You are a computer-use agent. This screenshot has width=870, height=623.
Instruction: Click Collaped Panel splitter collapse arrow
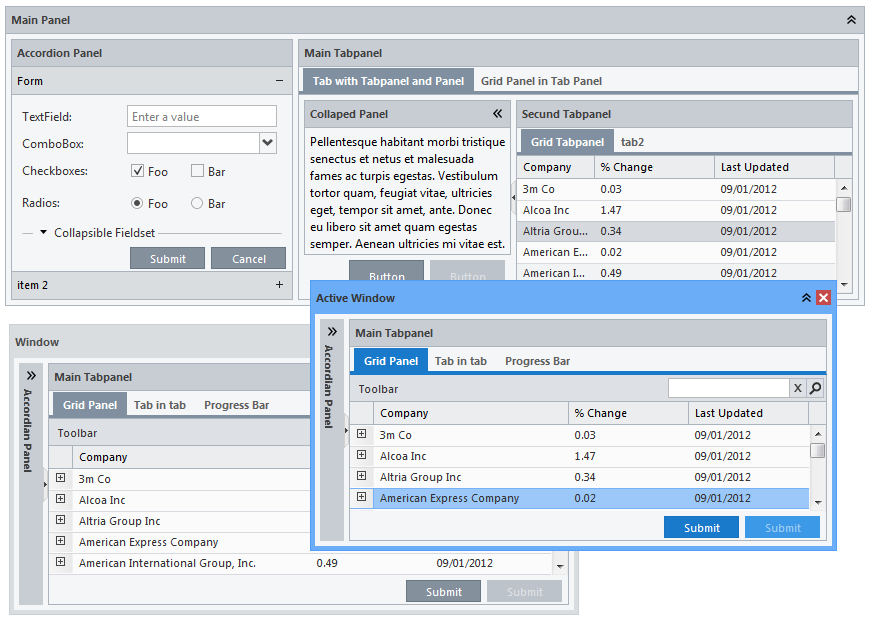pyautogui.click(x=513, y=197)
